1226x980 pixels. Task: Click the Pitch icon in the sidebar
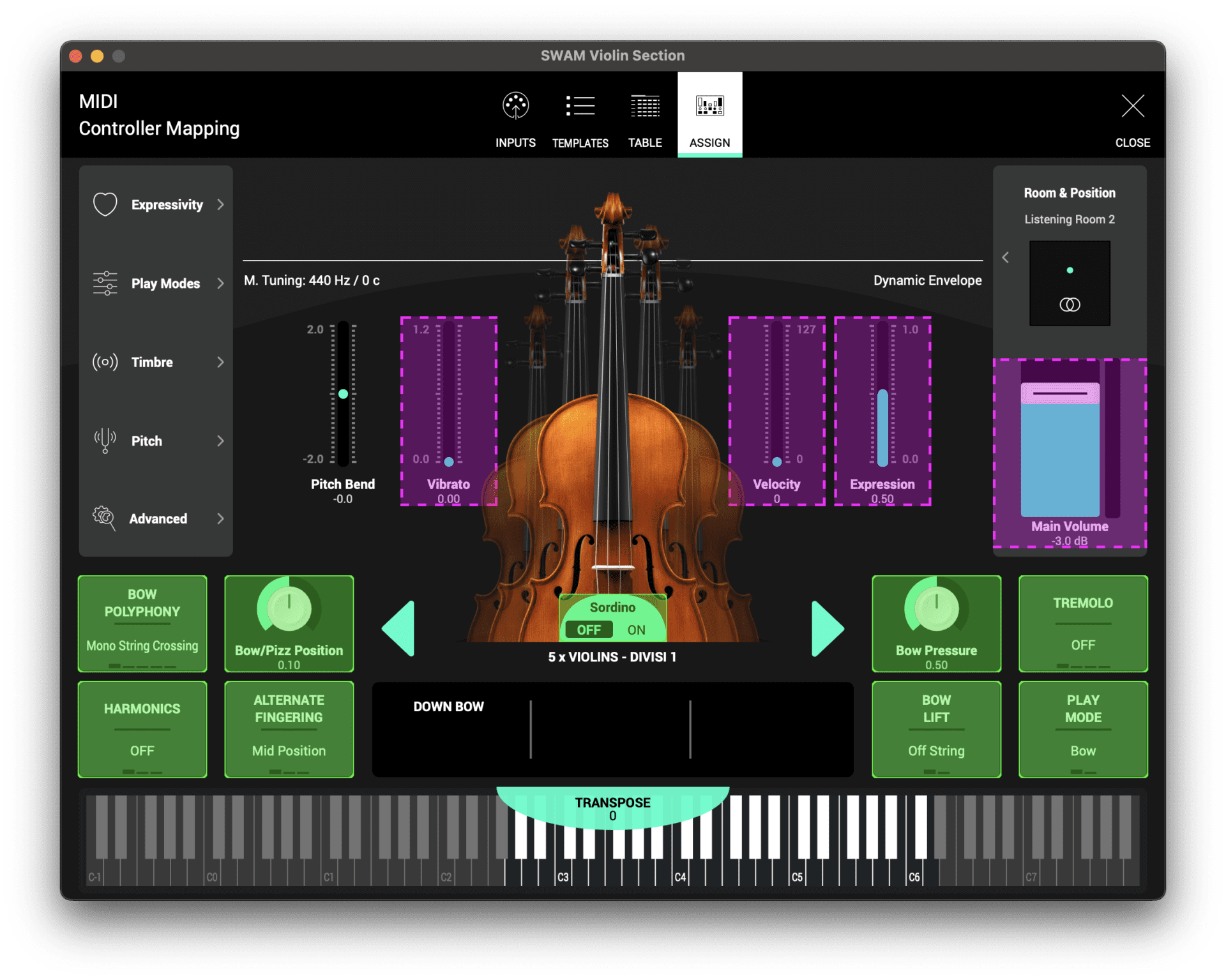click(x=104, y=441)
